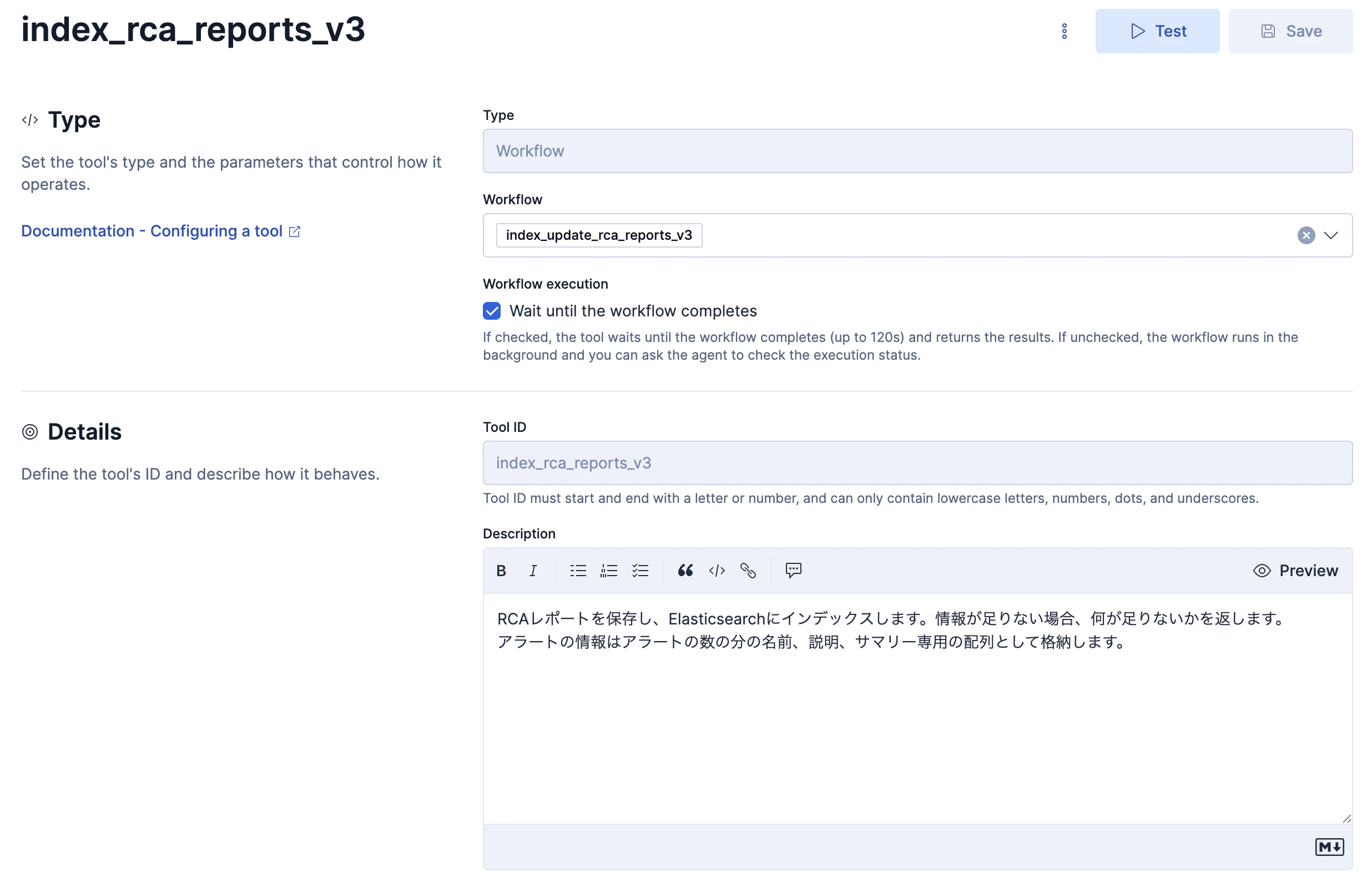Select the index_update_rca_reports_v3 workflow chip
The image size is (1372, 877).
coord(599,235)
